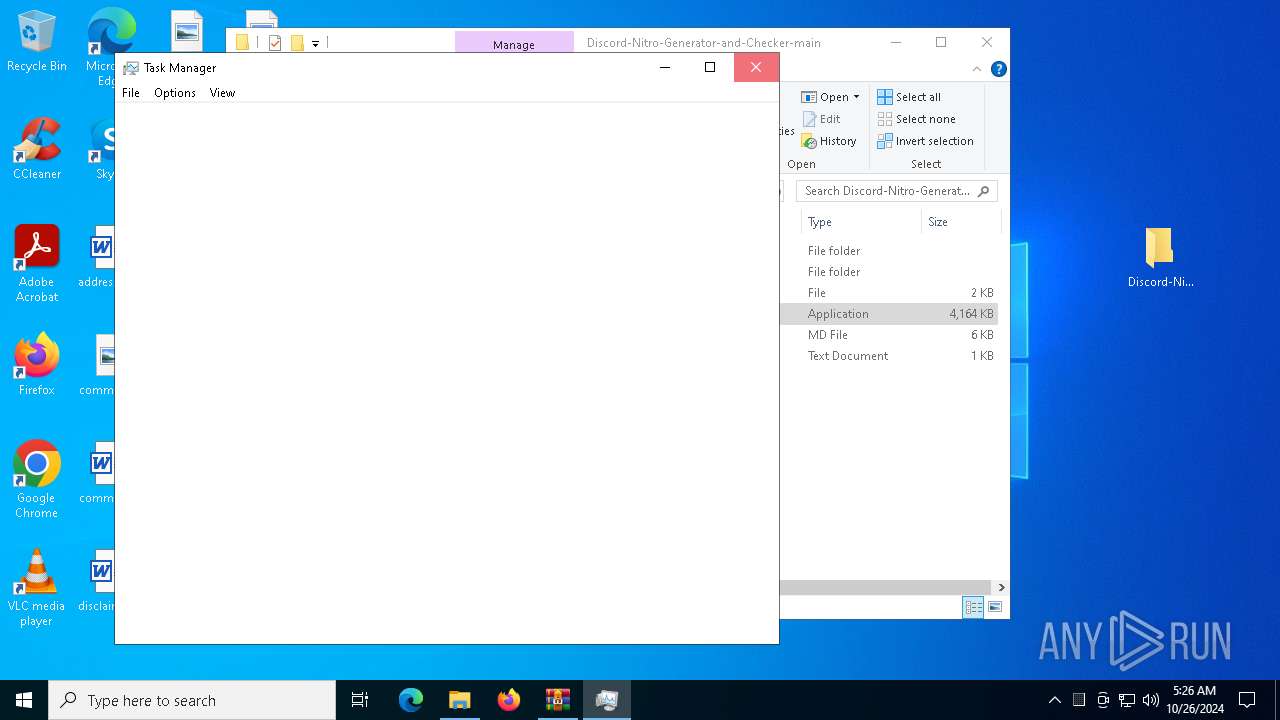Viewport: 1280px width, 720px height.
Task: Sort files by the Type column header
Action: point(860,222)
